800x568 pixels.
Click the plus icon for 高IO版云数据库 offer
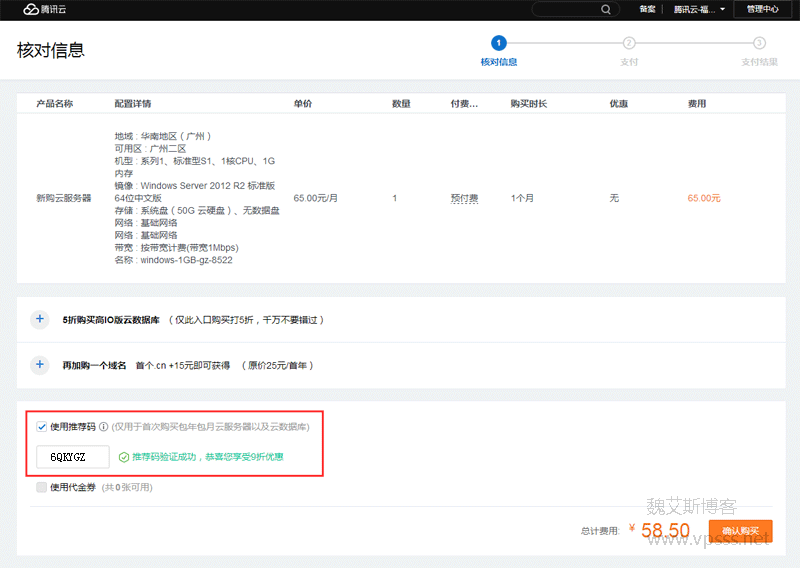40,319
